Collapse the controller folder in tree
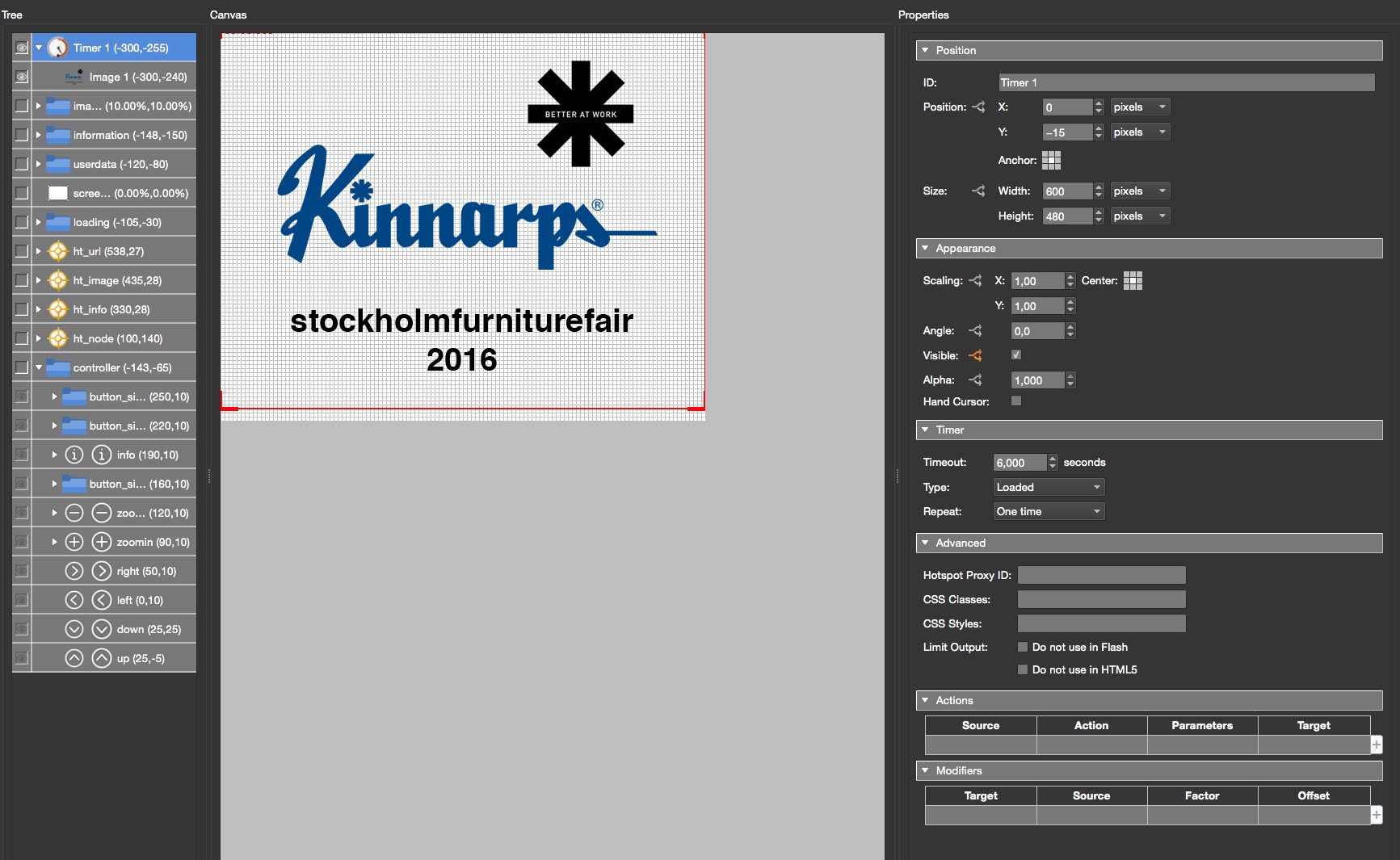Screen dimensions: 1400x860 click(38, 367)
